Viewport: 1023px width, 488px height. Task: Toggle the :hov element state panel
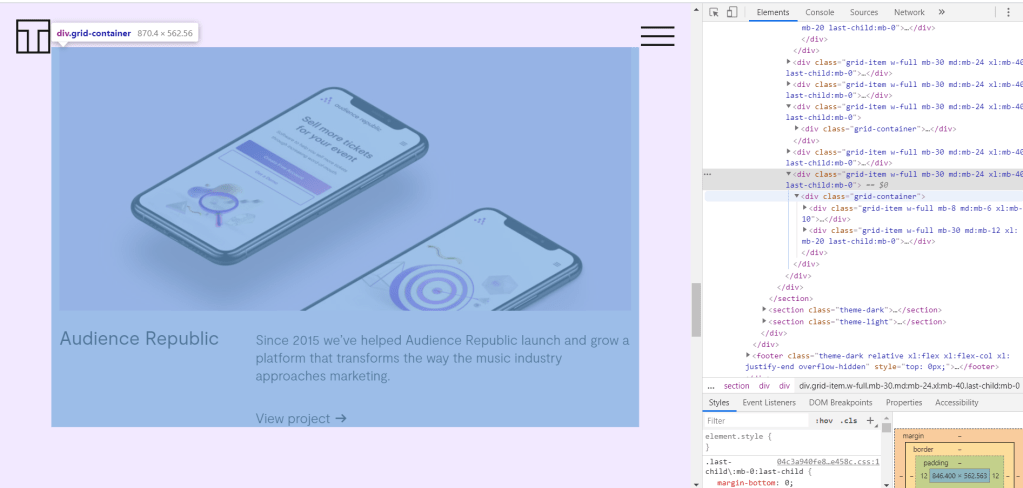pyautogui.click(x=823, y=421)
